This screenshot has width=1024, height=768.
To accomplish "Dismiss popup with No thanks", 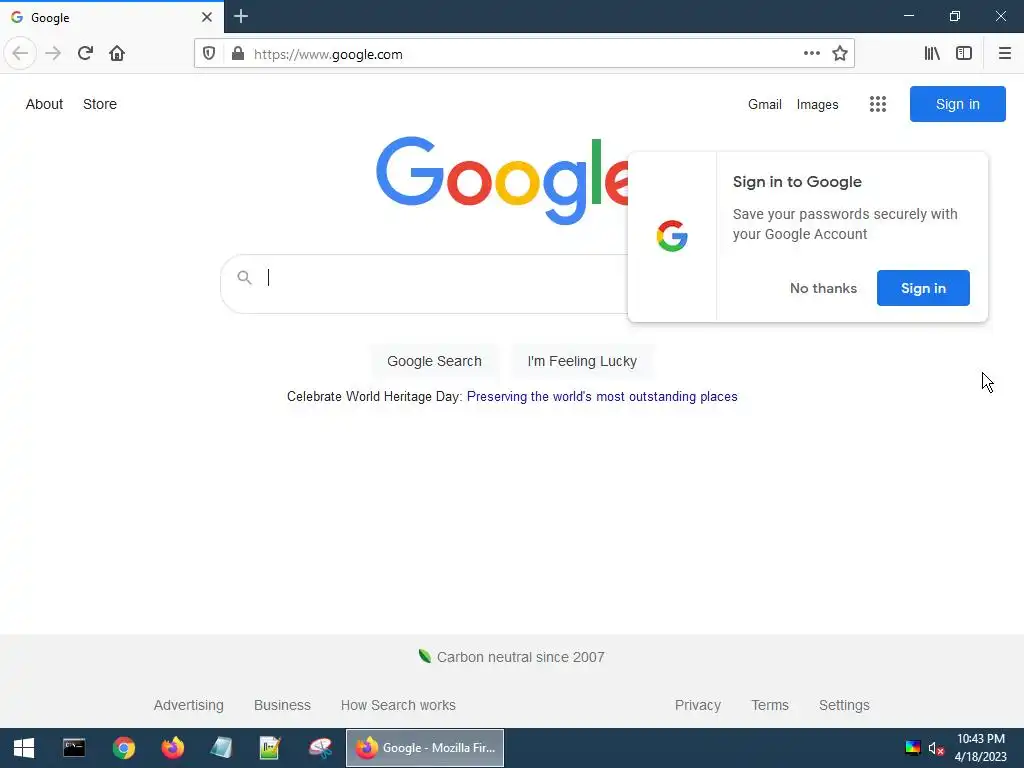I will [x=823, y=288].
